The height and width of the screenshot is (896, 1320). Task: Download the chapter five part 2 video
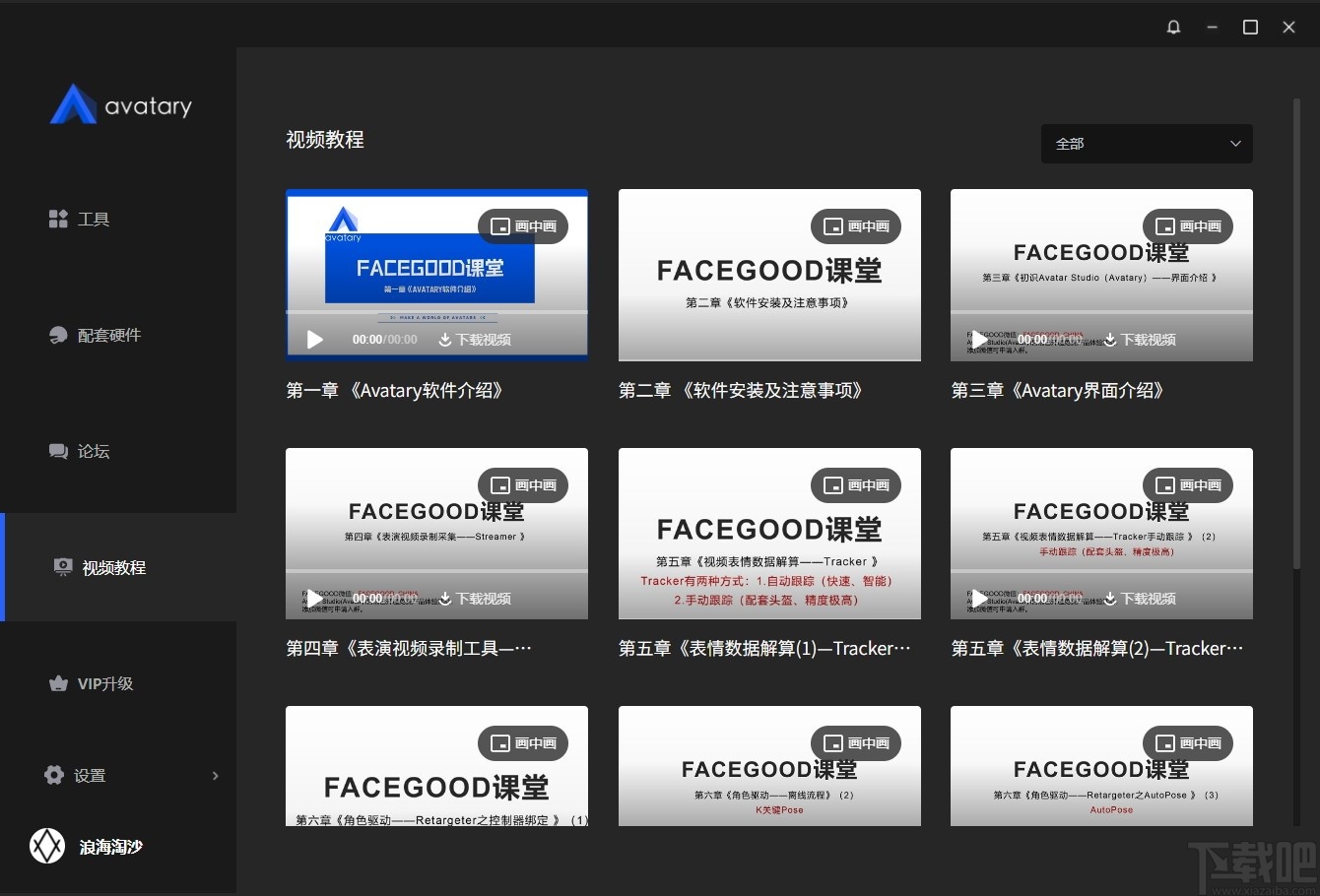1140,599
